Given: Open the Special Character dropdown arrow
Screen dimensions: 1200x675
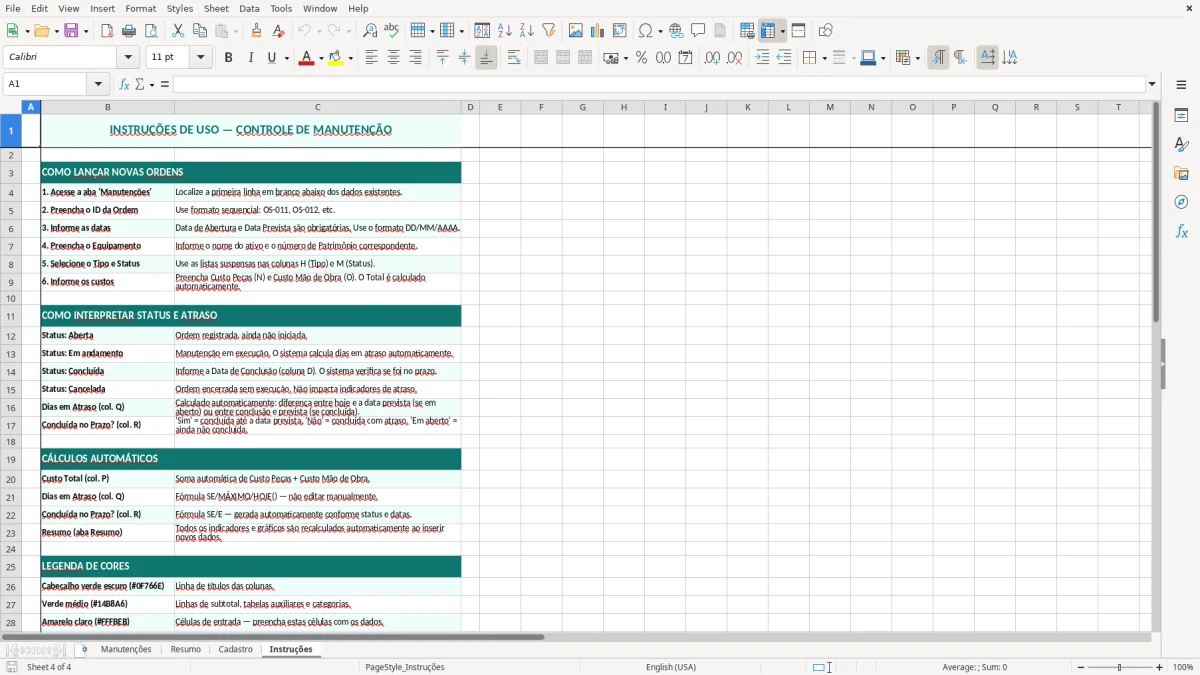Looking at the screenshot, I should tap(660, 31).
